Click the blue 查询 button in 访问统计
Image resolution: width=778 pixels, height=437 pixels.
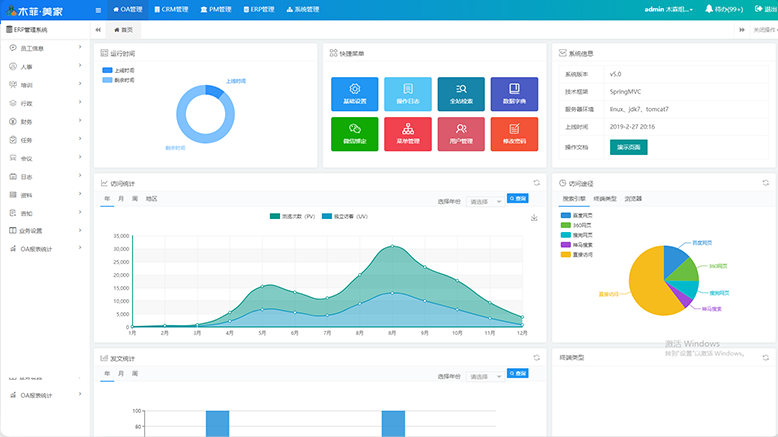[517, 199]
